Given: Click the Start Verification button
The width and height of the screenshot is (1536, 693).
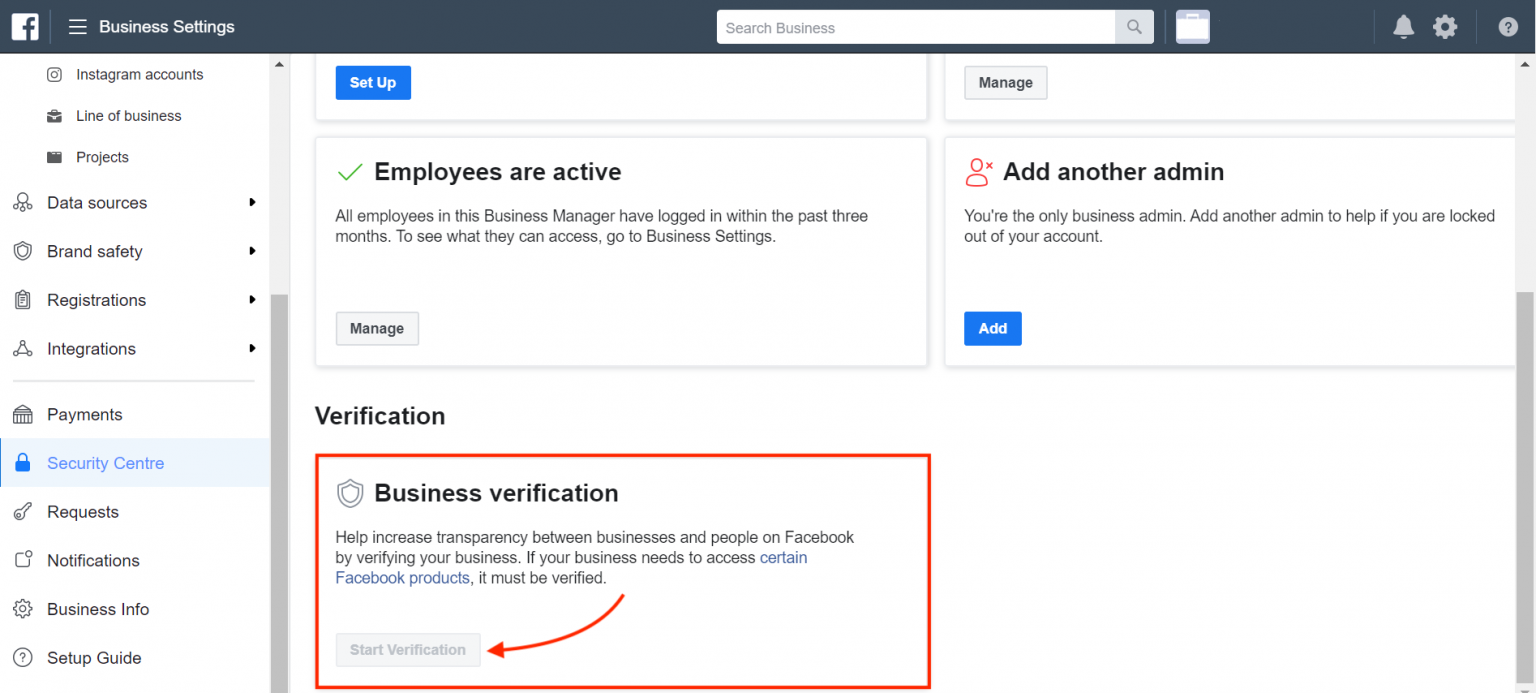Looking at the screenshot, I should 408,649.
